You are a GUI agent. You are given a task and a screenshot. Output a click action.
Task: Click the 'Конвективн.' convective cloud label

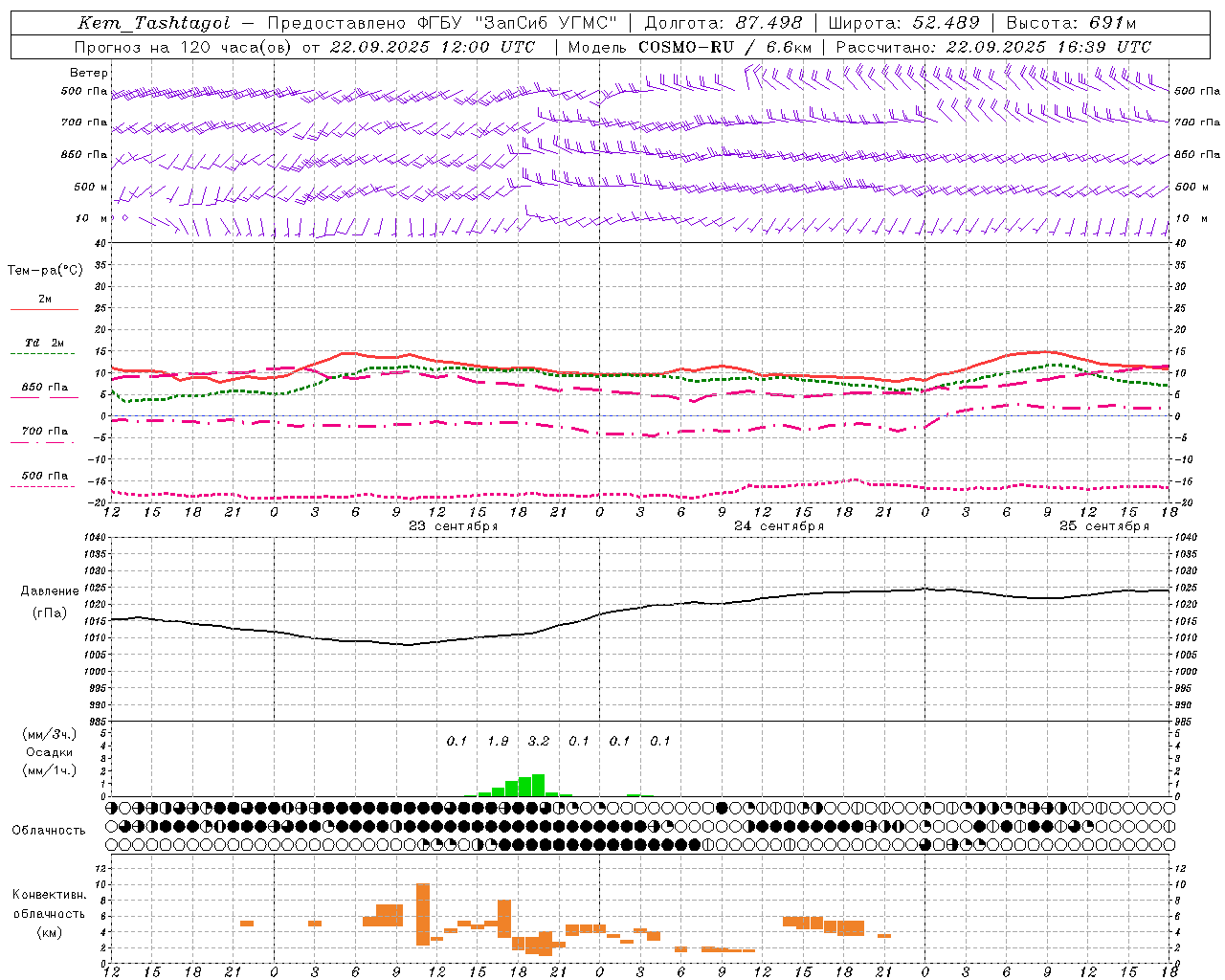(49, 895)
